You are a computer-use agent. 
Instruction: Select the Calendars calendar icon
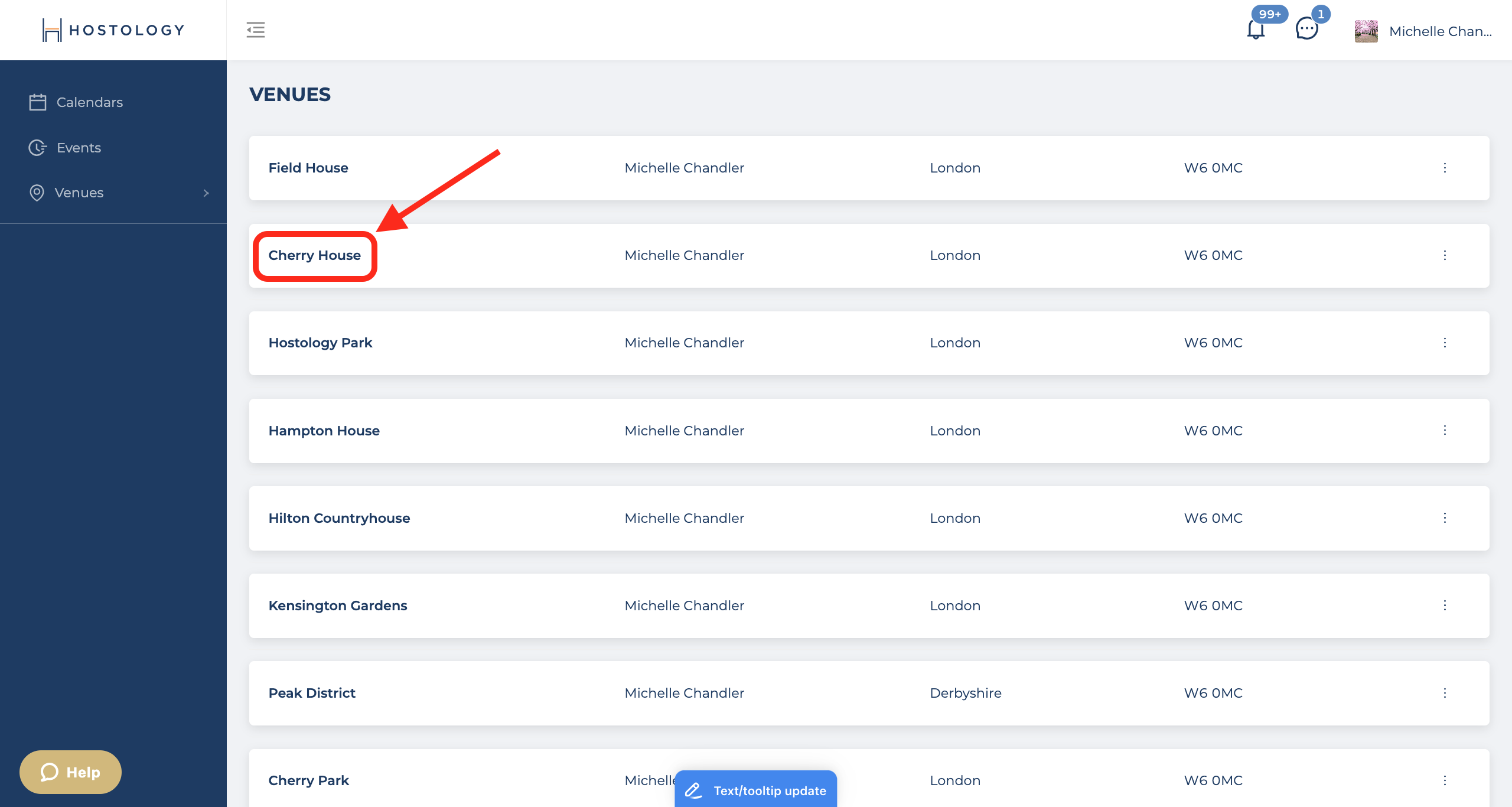click(x=37, y=102)
